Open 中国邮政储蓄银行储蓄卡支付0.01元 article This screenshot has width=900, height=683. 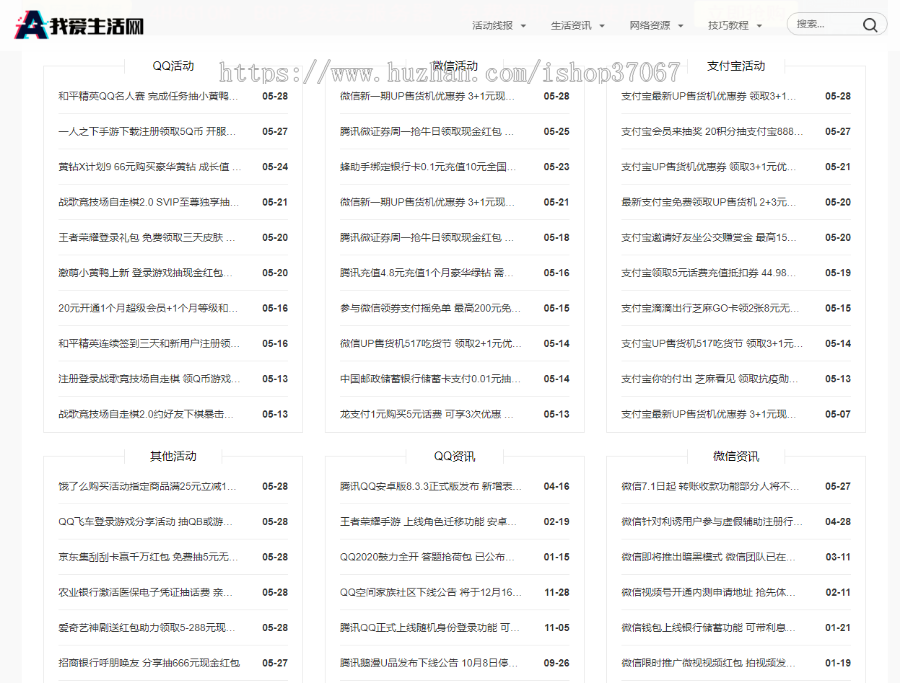pyautogui.click(x=430, y=379)
